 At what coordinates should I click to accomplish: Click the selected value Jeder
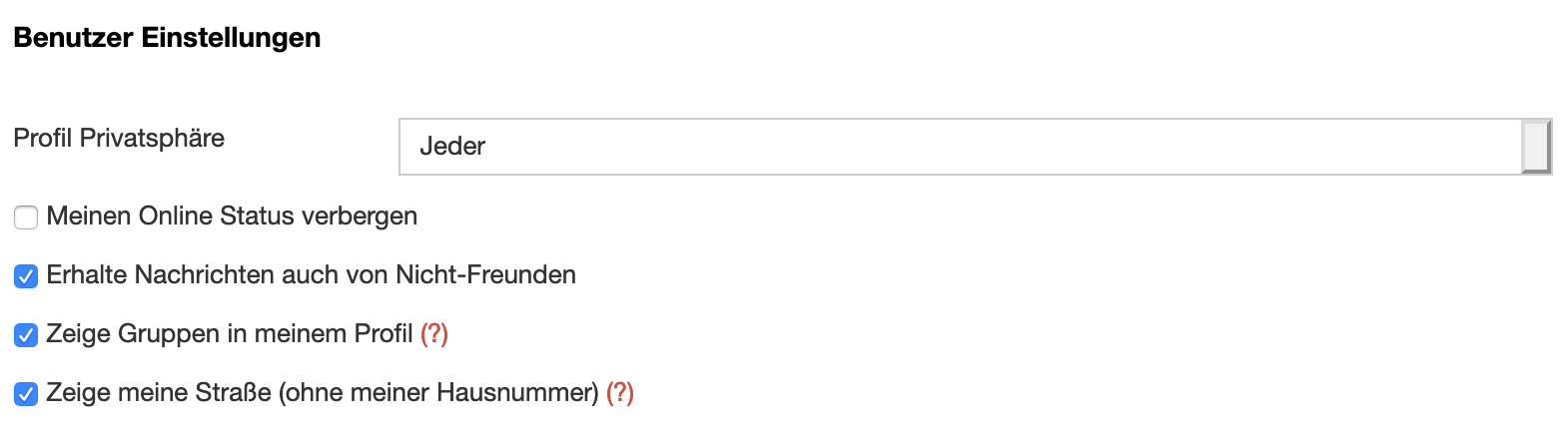pos(452,147)
